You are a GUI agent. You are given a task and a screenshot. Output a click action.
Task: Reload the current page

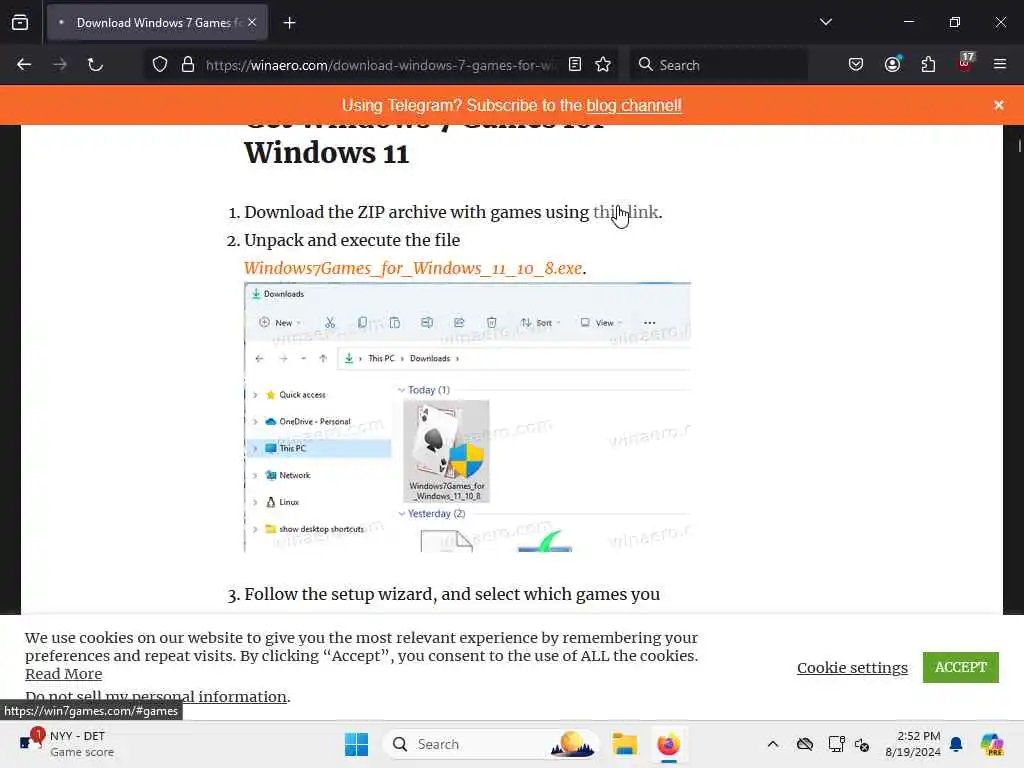coord(95,65)
